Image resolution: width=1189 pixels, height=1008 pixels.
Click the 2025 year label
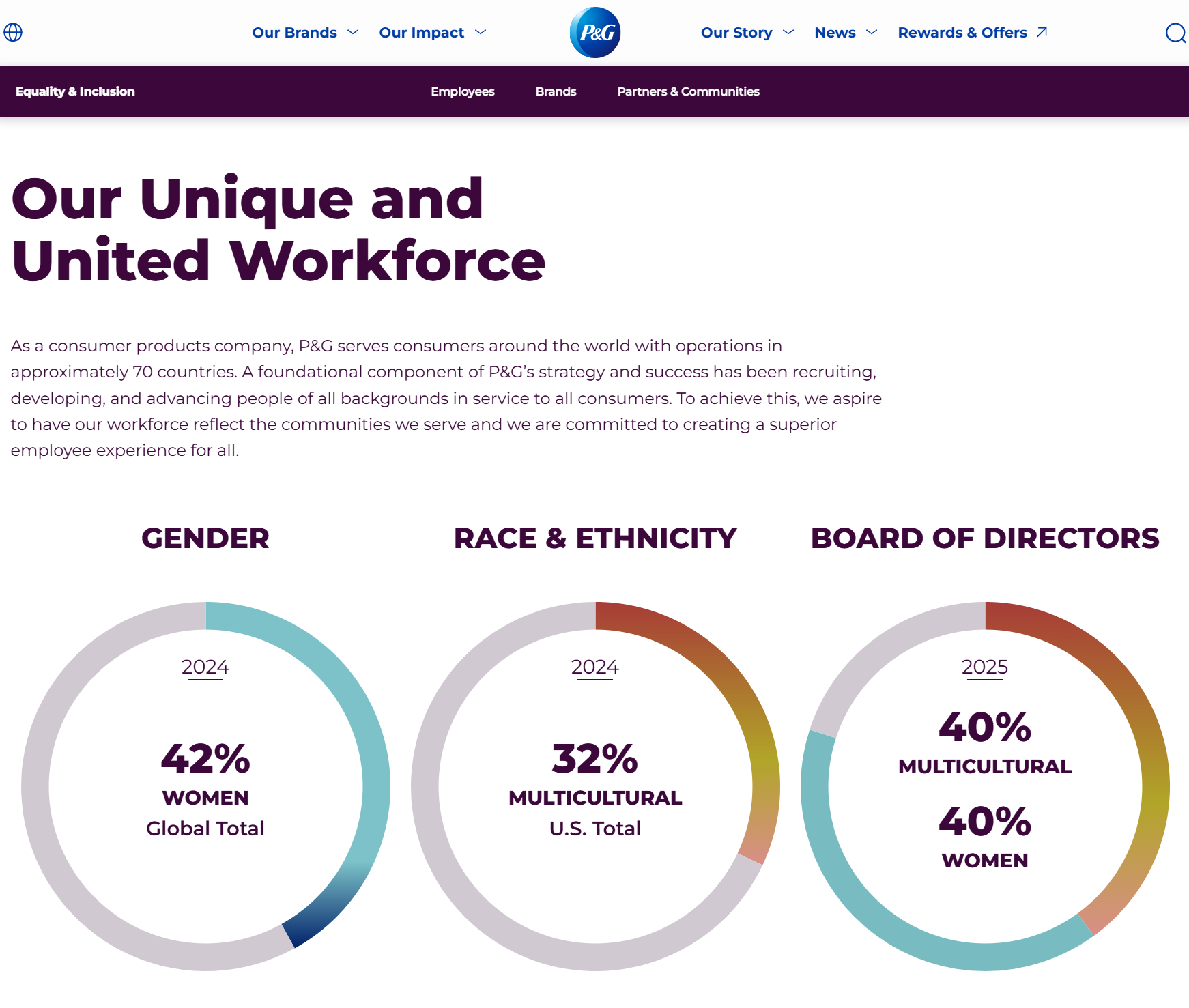pyautogui.click(x=985, y=667)
